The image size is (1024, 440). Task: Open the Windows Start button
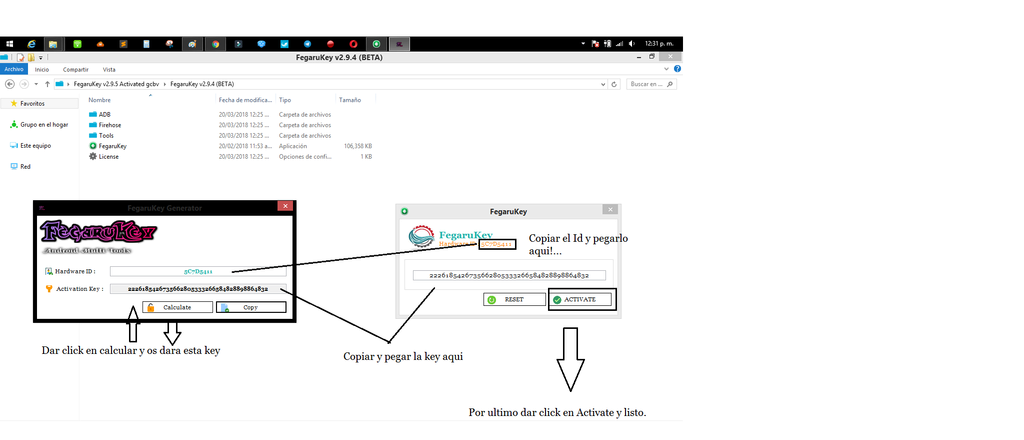tap(10, 44)
